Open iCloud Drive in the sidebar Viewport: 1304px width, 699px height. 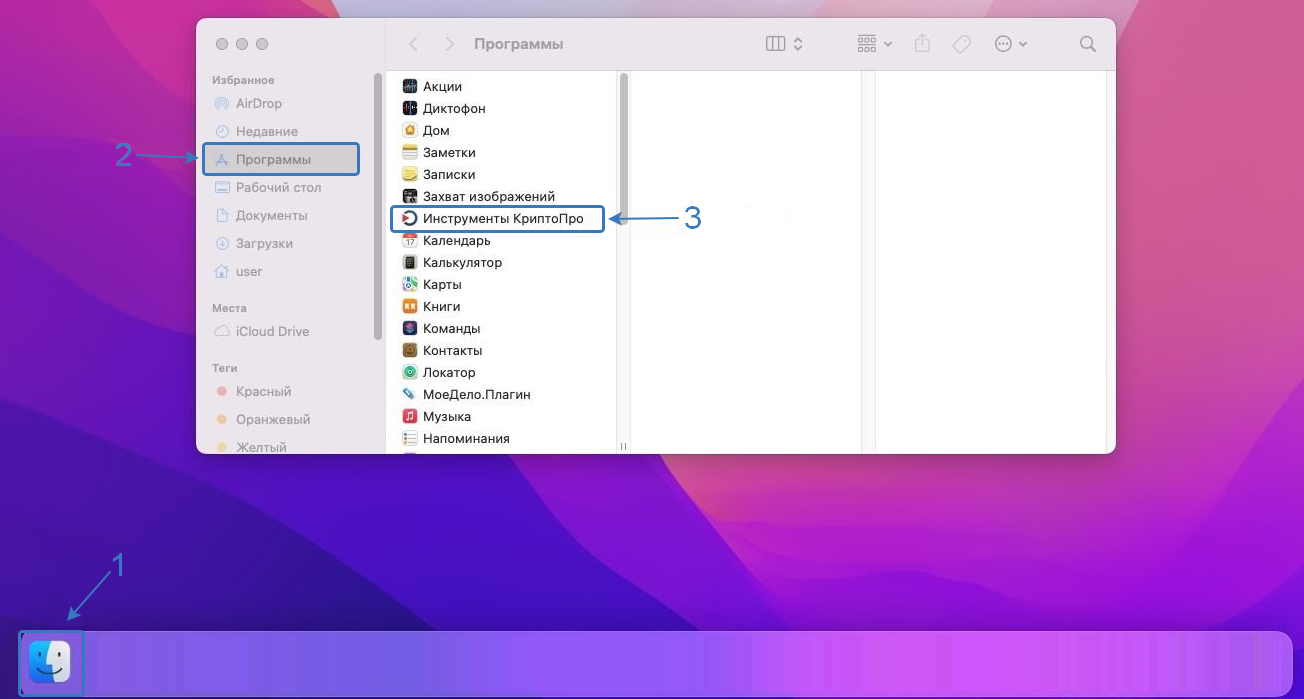click(272, 331)
